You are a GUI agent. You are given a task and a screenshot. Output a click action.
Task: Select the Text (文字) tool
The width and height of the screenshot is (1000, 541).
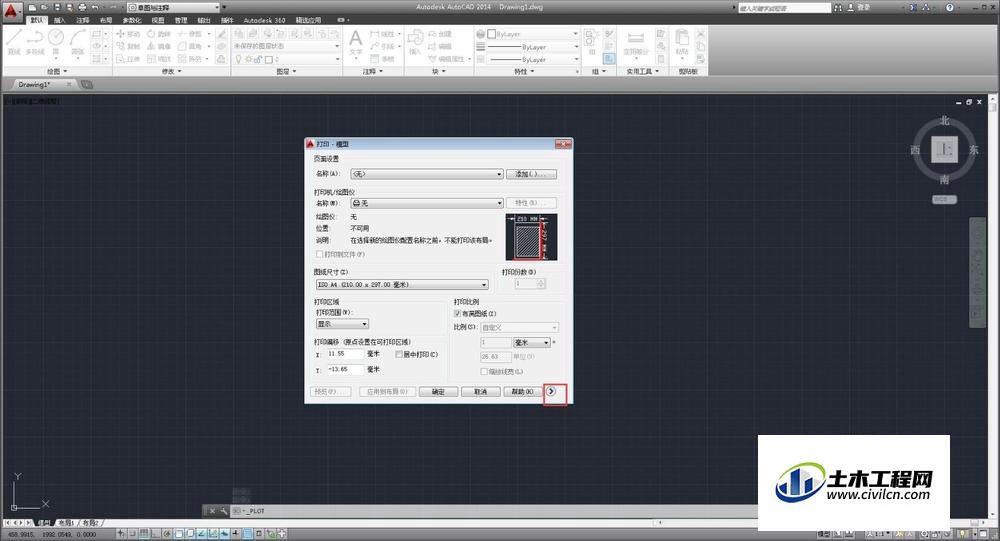[x=356, y=42]
